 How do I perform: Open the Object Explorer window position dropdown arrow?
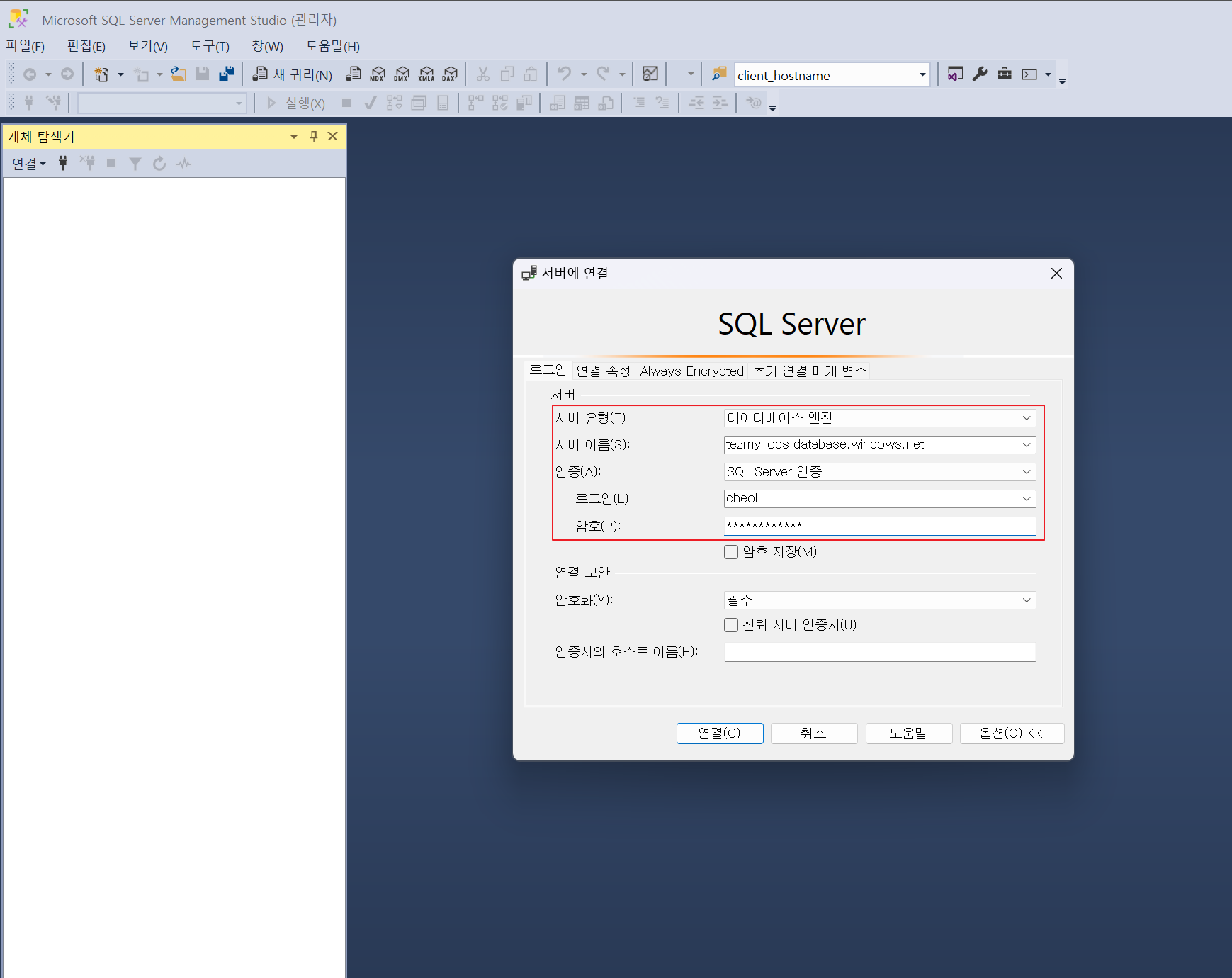coord(294,136)
